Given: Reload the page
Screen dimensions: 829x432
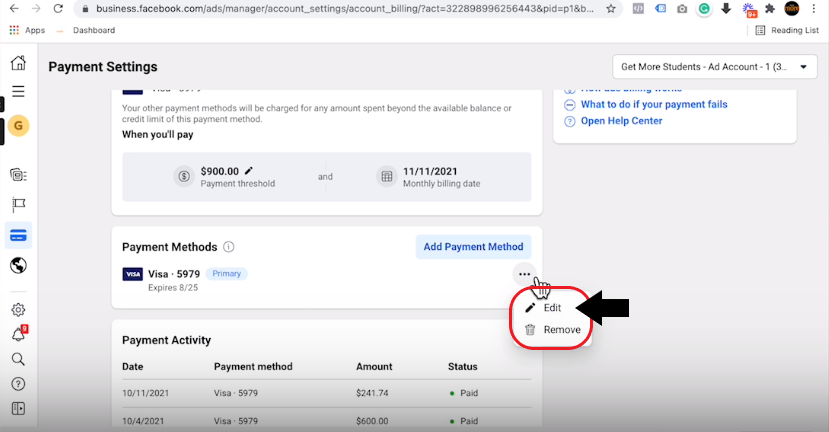Looking at the screenshot, I should click(58, 8).
